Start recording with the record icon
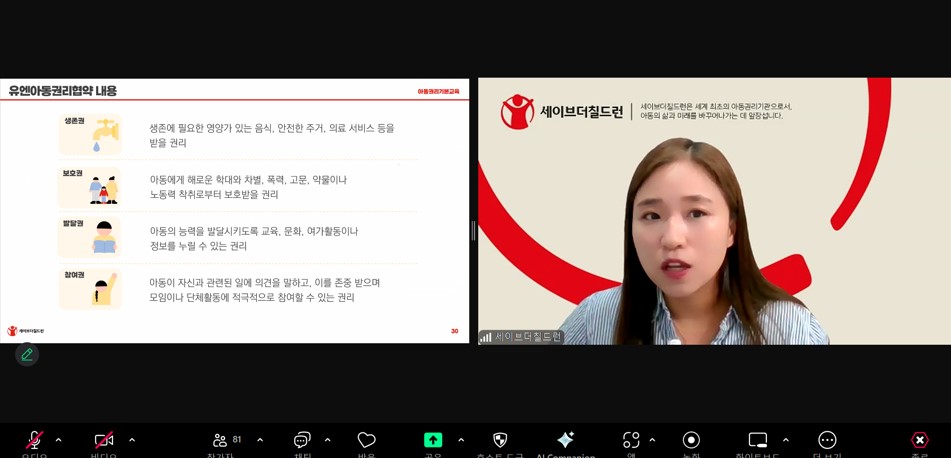Screen dimensions: 951x458 pos(691,440)
